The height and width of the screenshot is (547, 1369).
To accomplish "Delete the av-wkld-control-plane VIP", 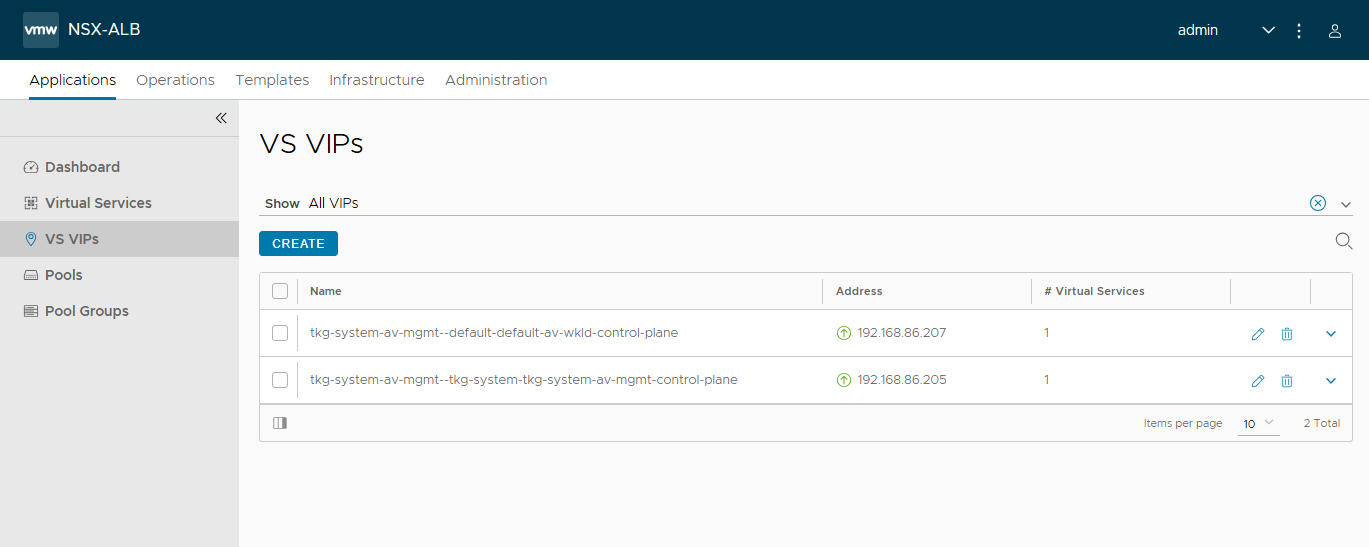I will 1287,334.
